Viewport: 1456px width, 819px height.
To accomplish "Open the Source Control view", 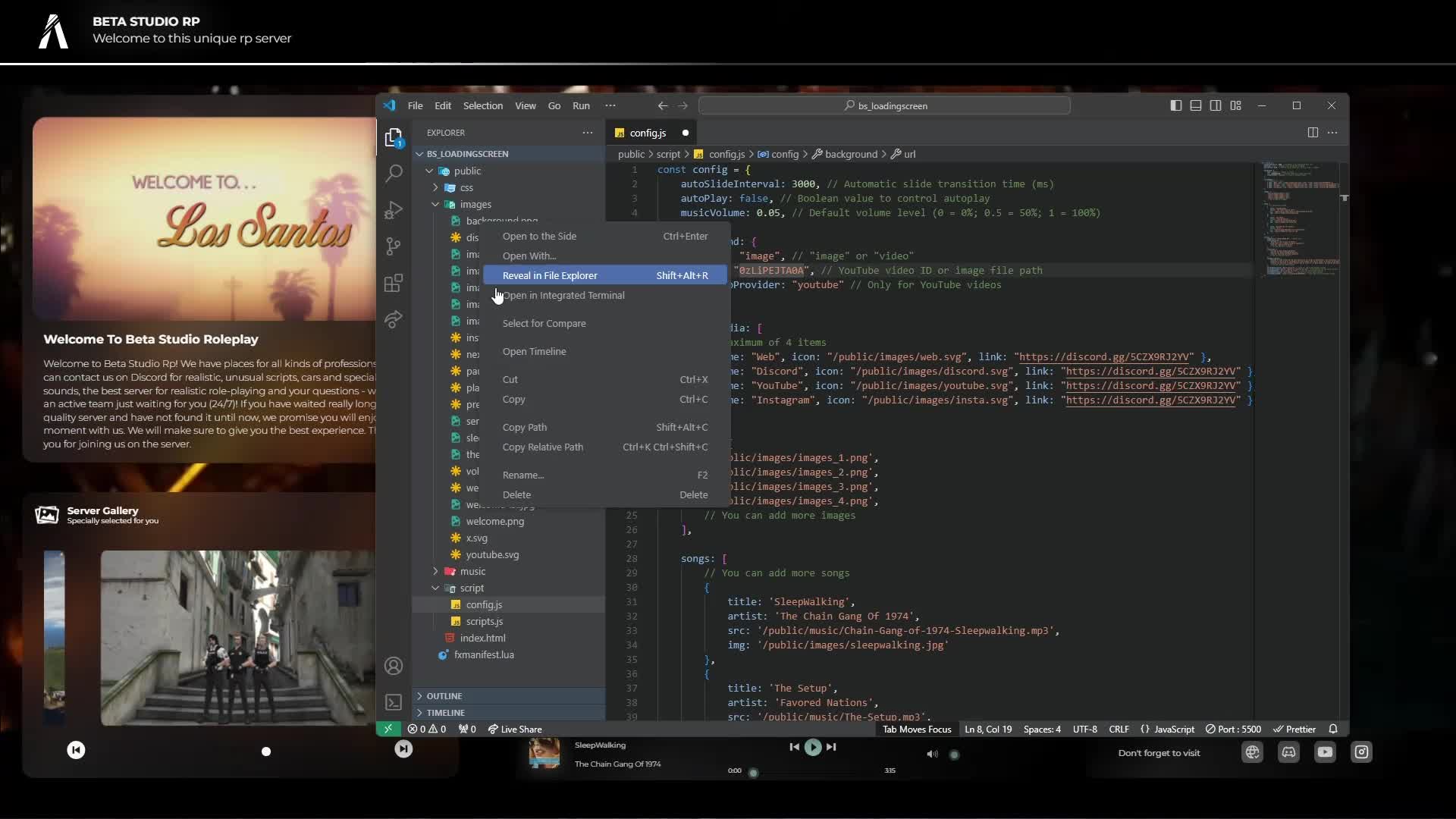I will tap(394, 246).
